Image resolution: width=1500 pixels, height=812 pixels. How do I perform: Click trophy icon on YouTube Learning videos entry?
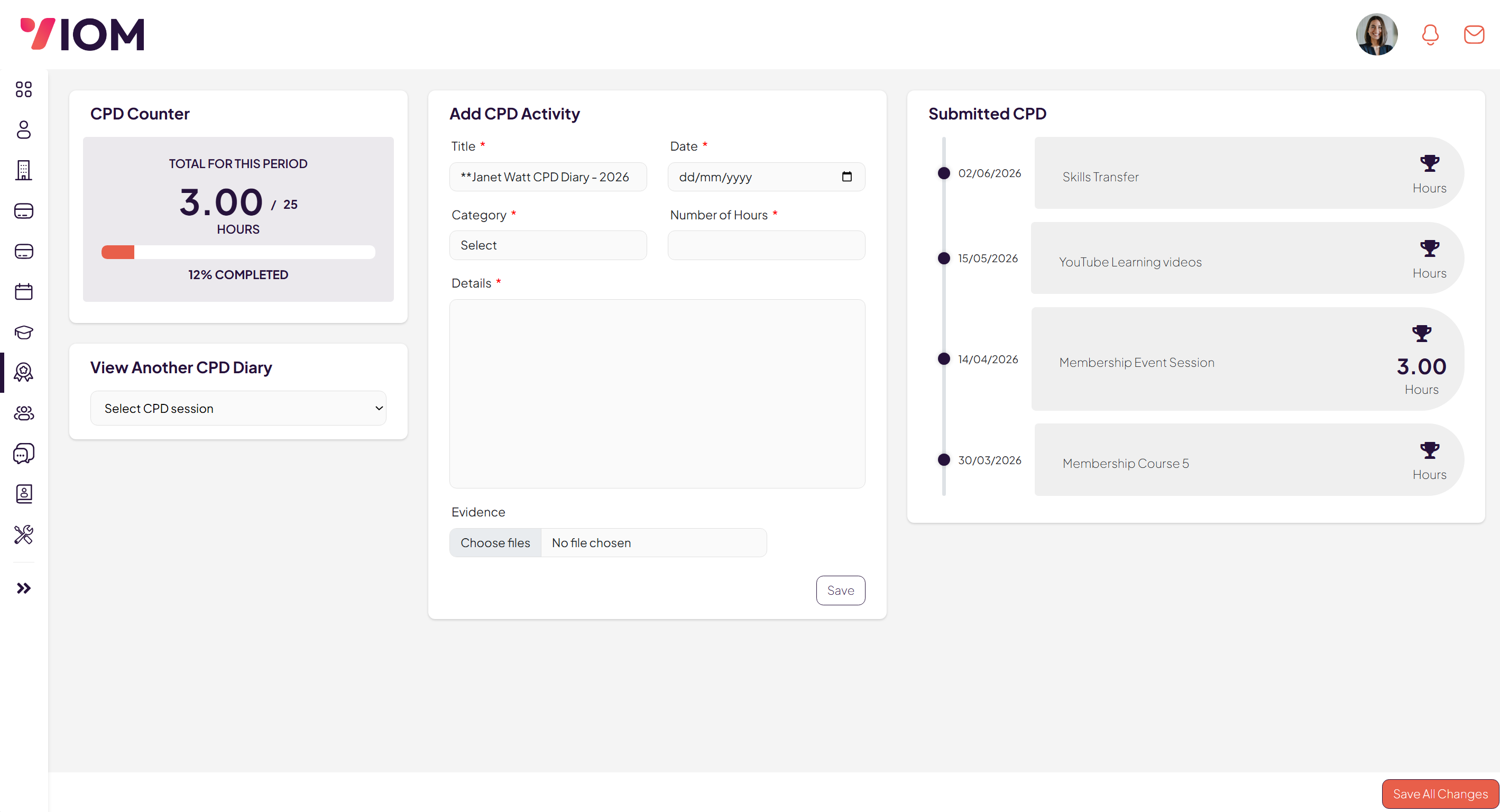1430,248
